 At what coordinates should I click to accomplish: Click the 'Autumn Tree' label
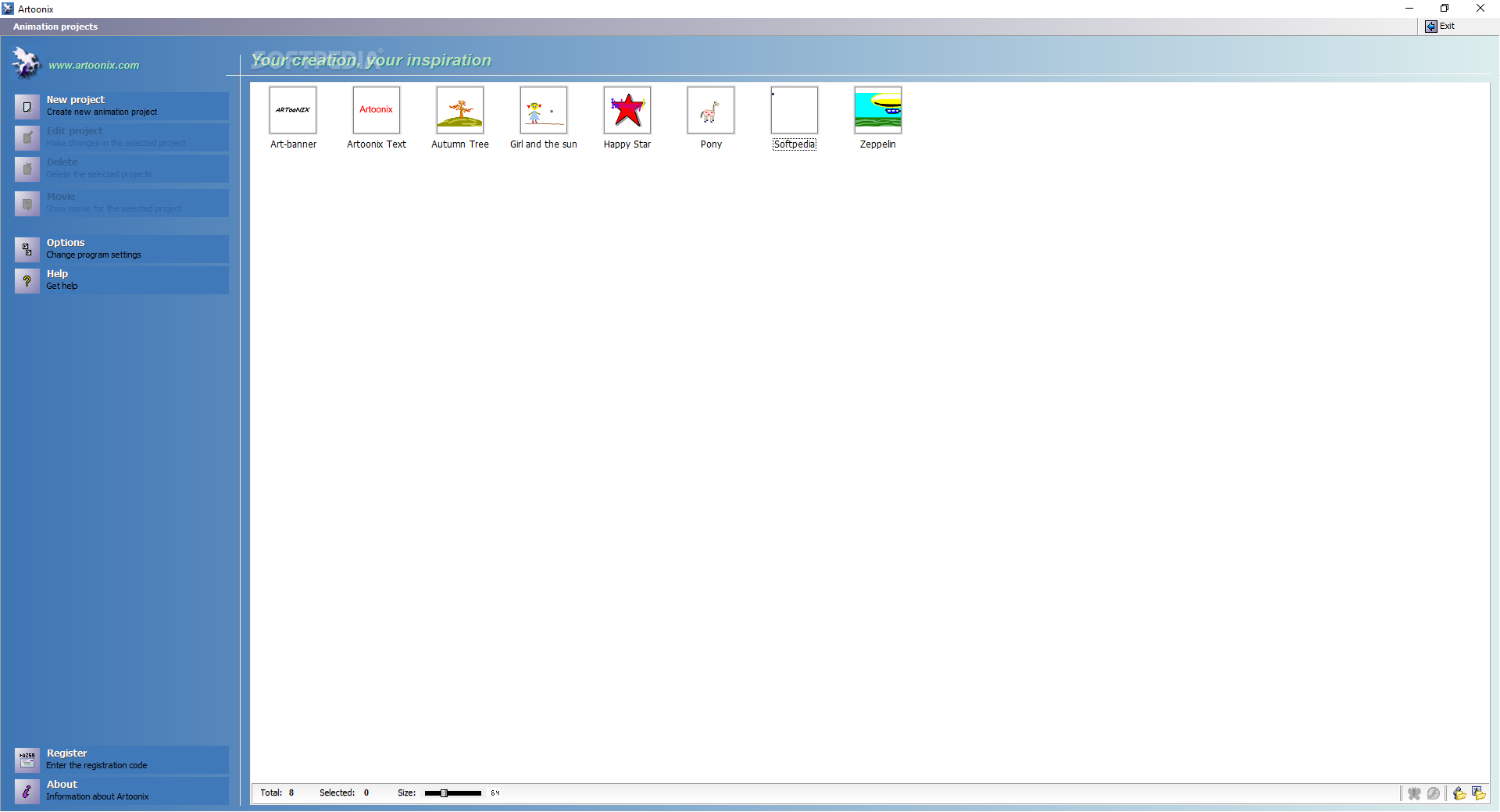[460, 144]
